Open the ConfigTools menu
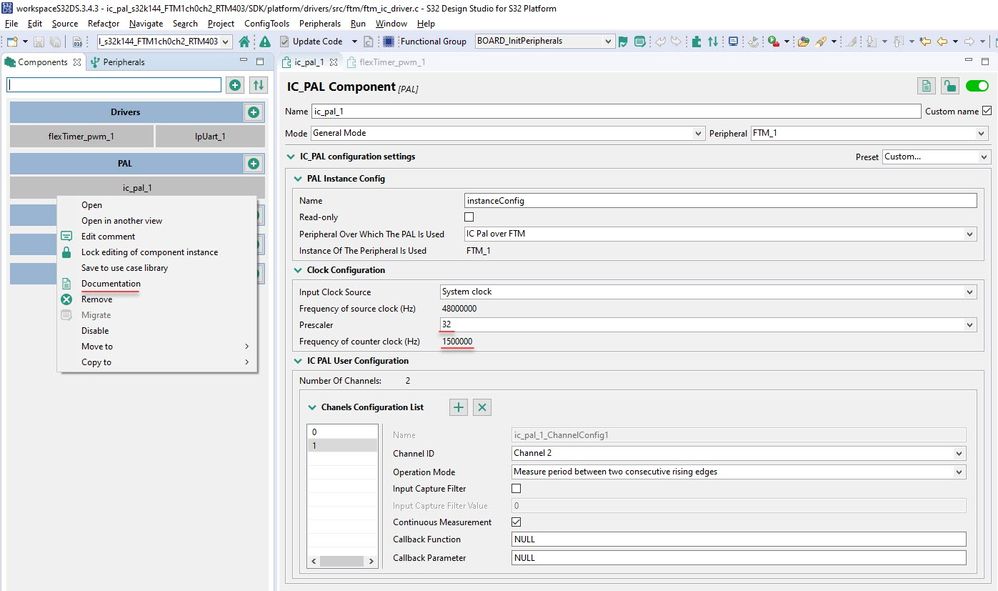998x591 pixels. point(267,24)
